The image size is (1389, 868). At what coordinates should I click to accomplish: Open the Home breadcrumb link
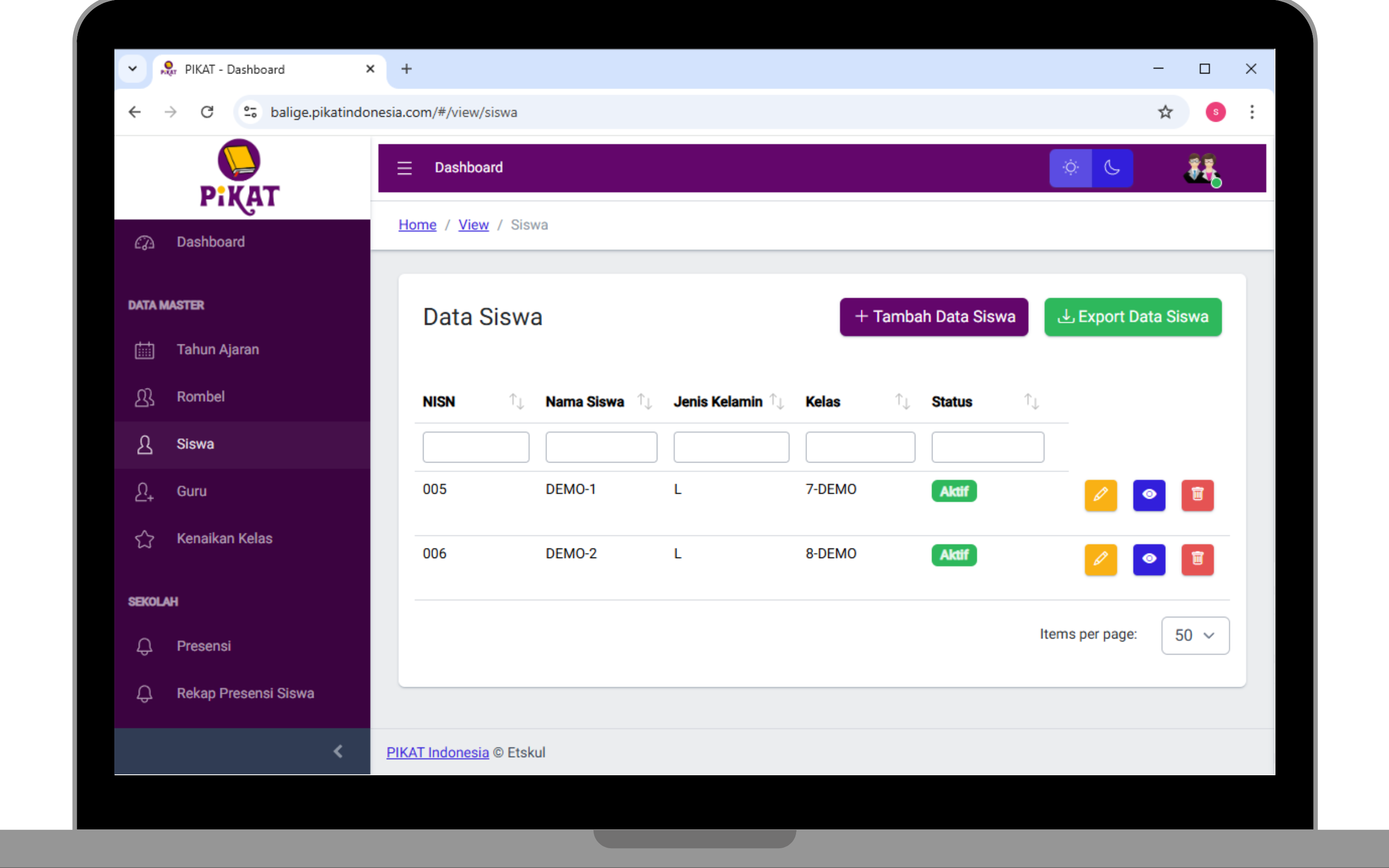417,225
